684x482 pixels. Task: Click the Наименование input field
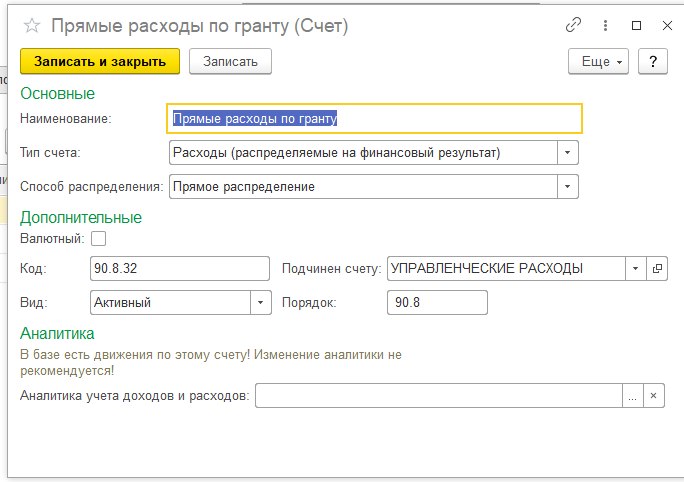pos(374,119)
